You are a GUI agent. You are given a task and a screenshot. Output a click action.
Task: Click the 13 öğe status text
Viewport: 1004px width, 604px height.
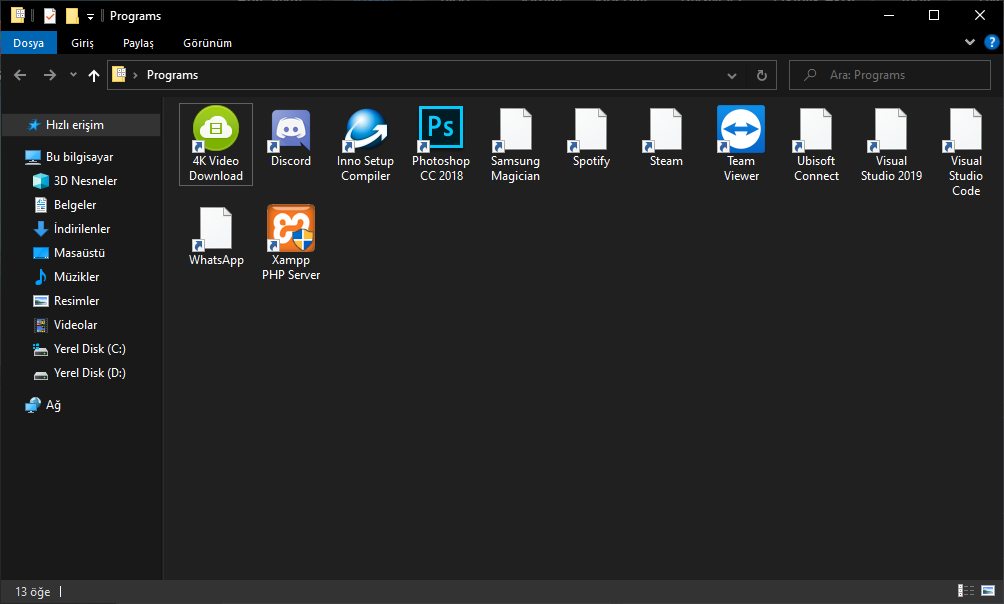point(33,592)
